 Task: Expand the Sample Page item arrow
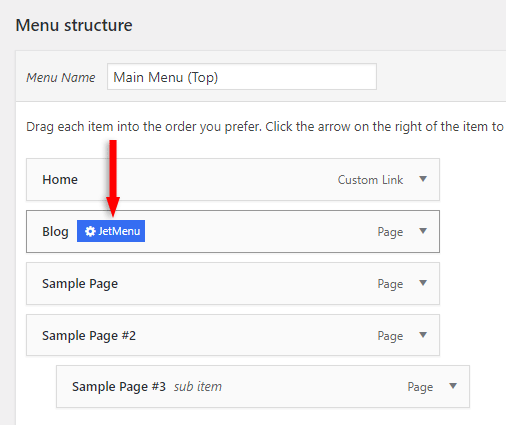point(423,283)
